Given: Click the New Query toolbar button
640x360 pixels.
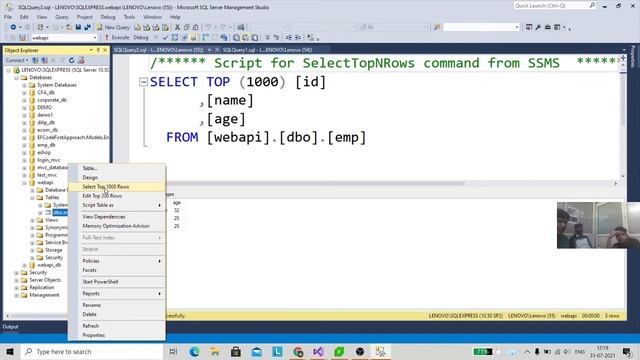Looking at the screenshot, I should click(x=113, y=27).
